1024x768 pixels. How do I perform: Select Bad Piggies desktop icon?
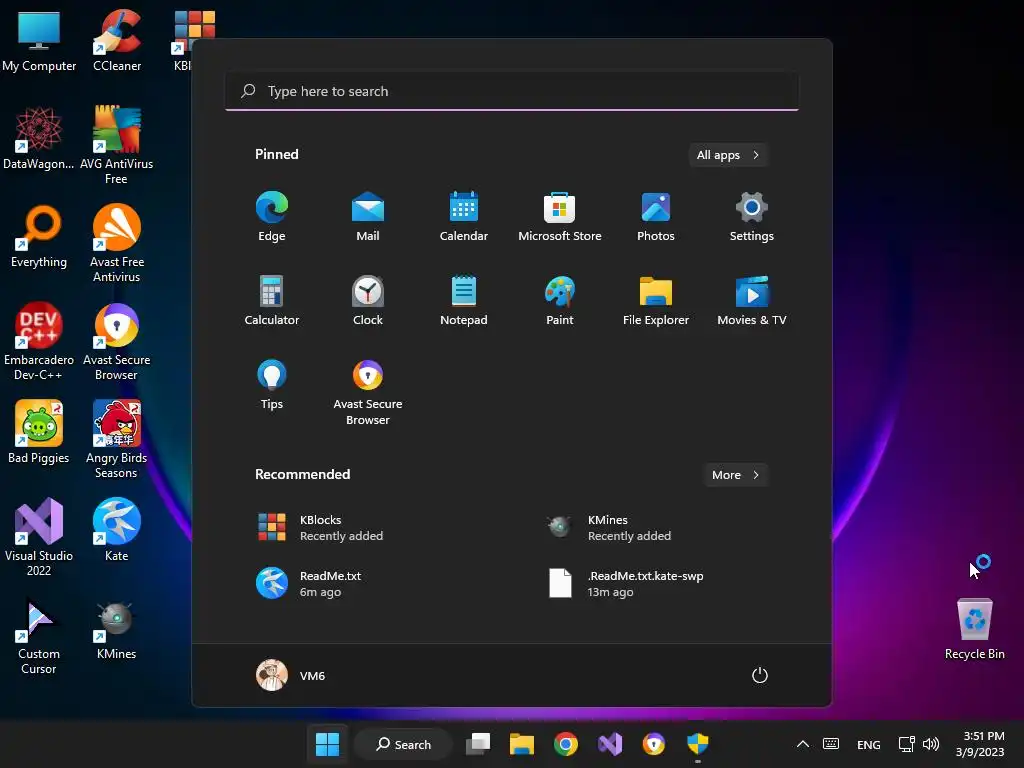pyautogui.click(x=39, y=433)
